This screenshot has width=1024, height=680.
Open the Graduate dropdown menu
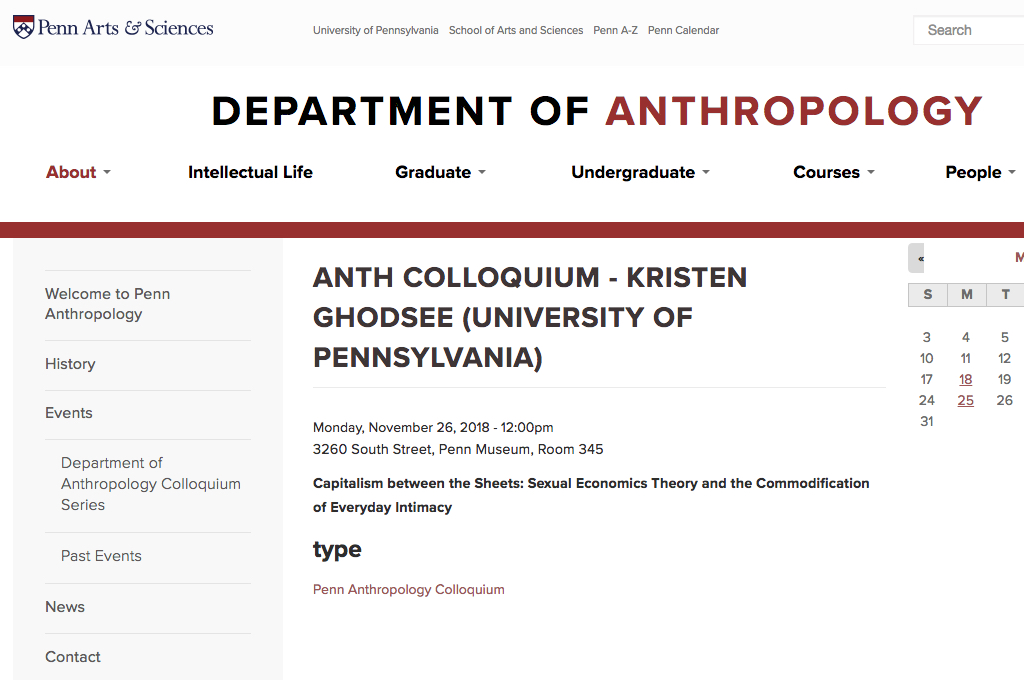(440, 172)
